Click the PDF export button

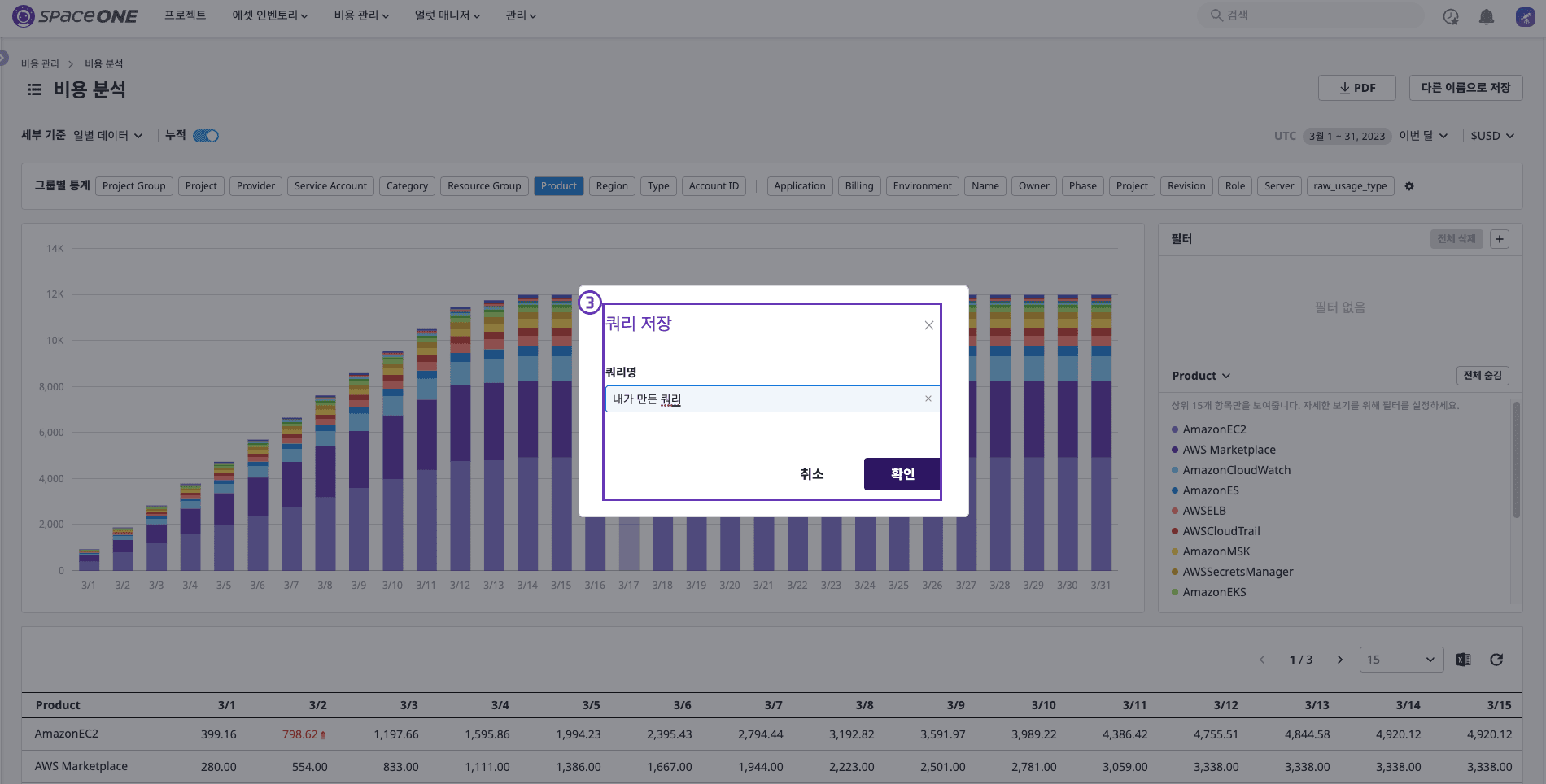click(1357, 88)
